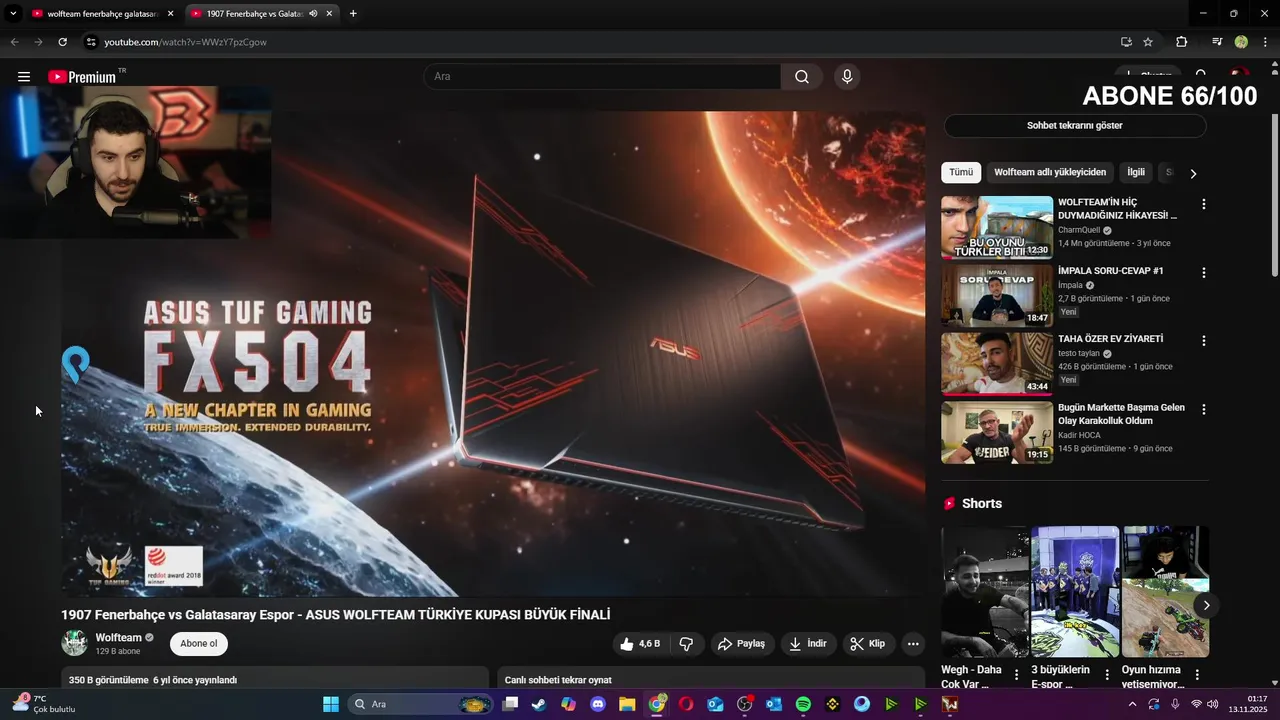This screenshot has height=720, width=1280.
Task: Open Chrome media controls icon
Action: coord(1217,42)
